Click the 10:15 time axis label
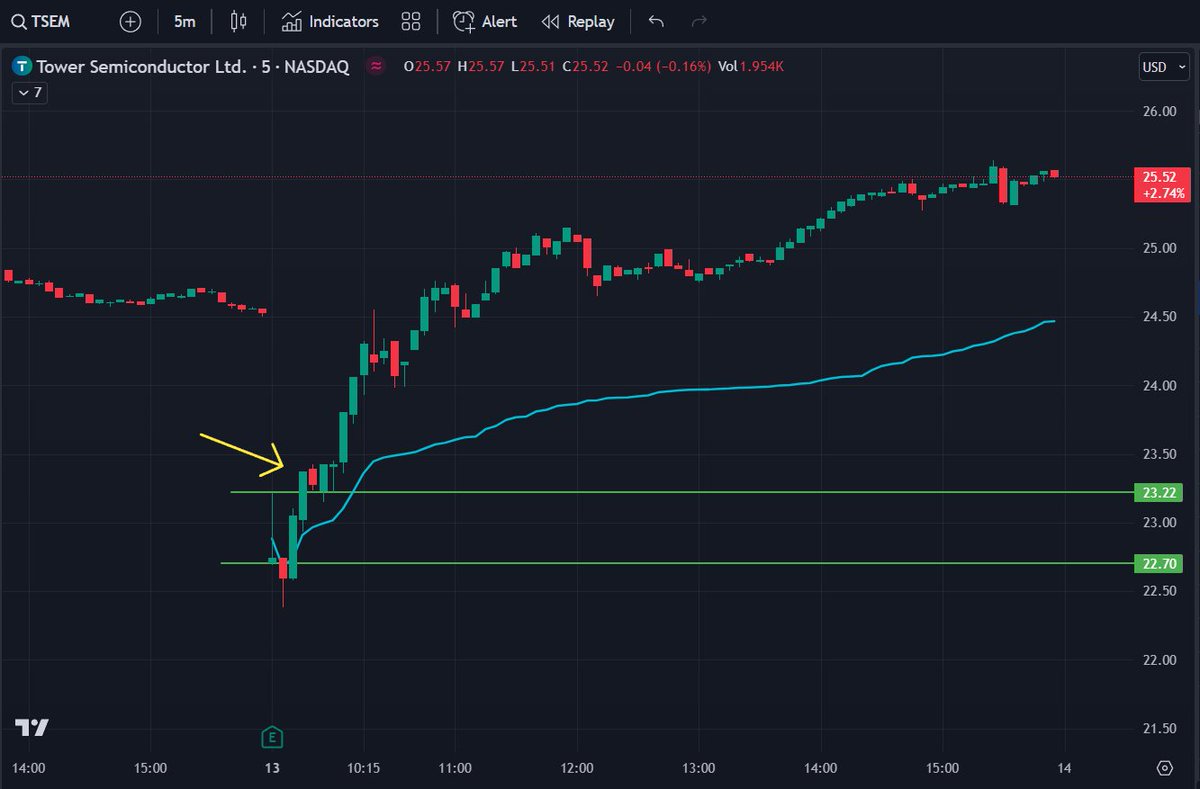Viewport: 1200px width, 789px height. tap(363, 768)
